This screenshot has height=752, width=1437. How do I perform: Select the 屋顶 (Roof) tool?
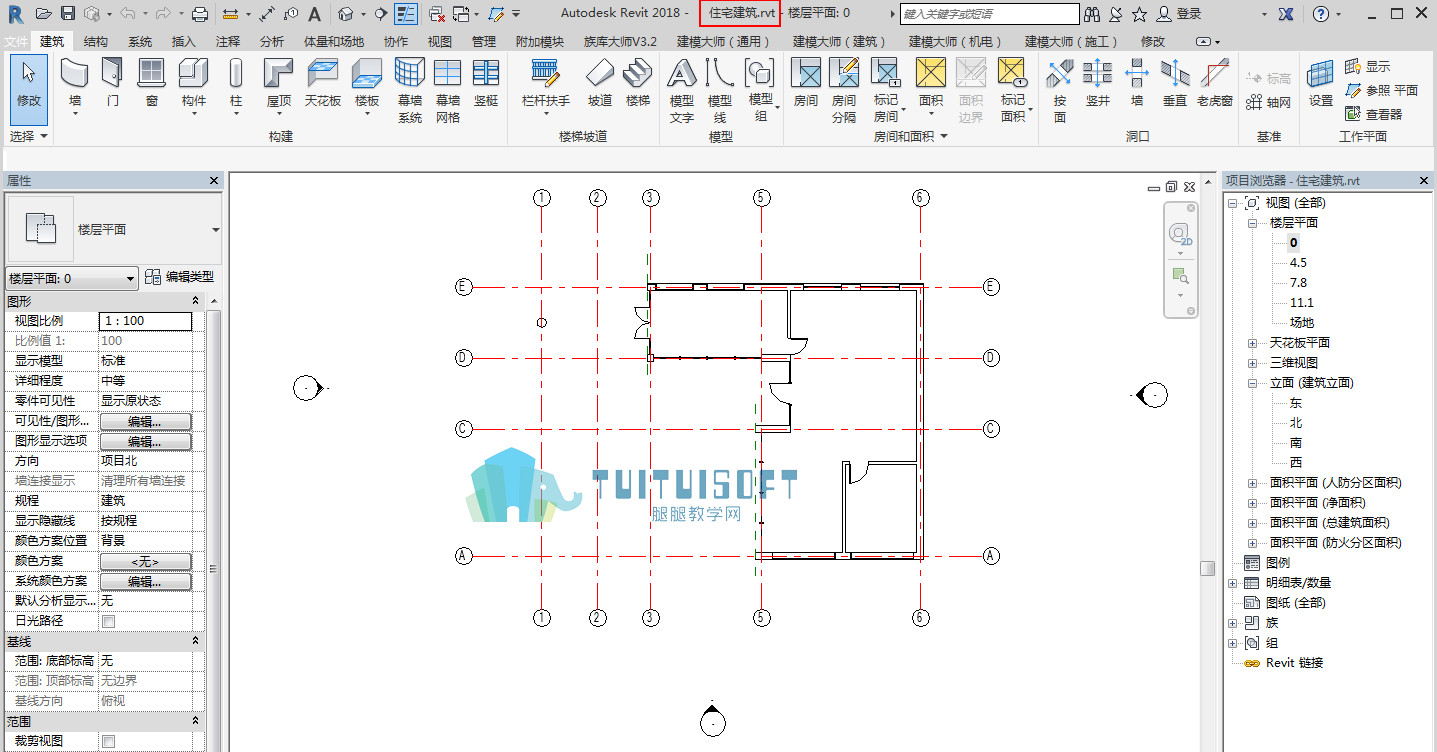coord(279,86)
